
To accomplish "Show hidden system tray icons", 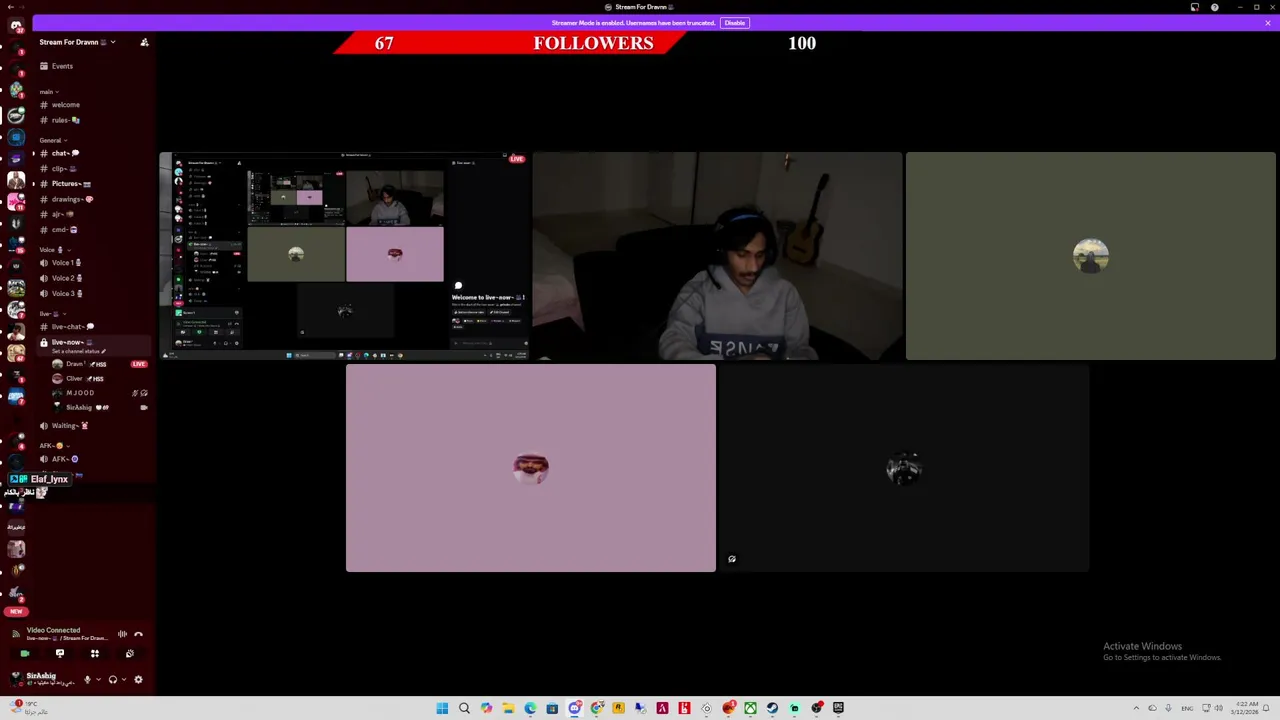I will [x=1135, y=708].
